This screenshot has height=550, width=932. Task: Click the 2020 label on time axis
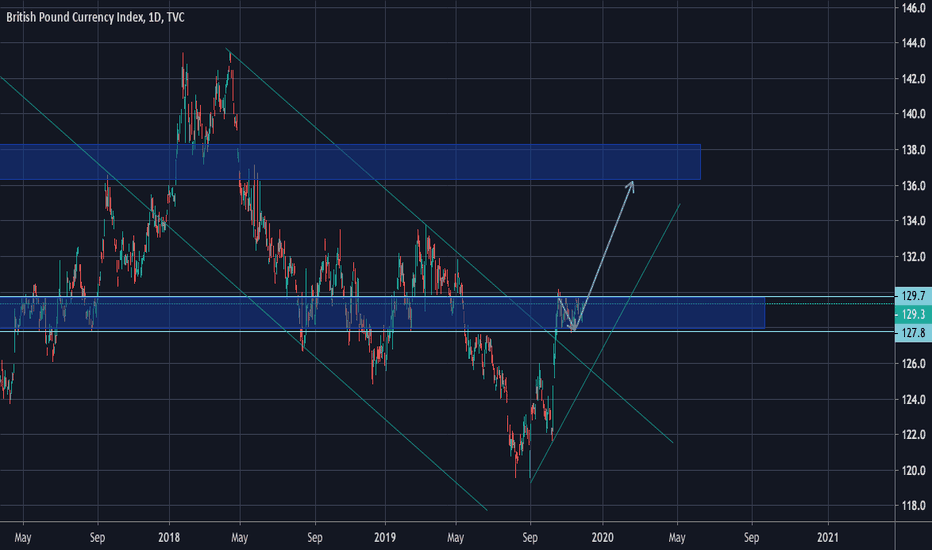[603, 538]
